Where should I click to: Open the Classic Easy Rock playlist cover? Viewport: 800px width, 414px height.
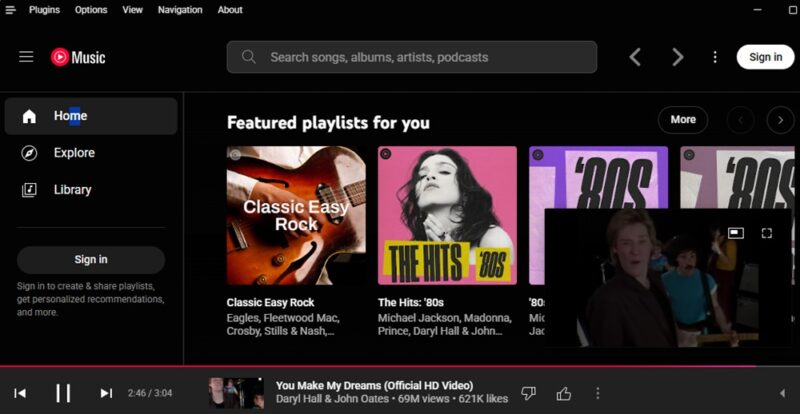click(x=296, y=215)
